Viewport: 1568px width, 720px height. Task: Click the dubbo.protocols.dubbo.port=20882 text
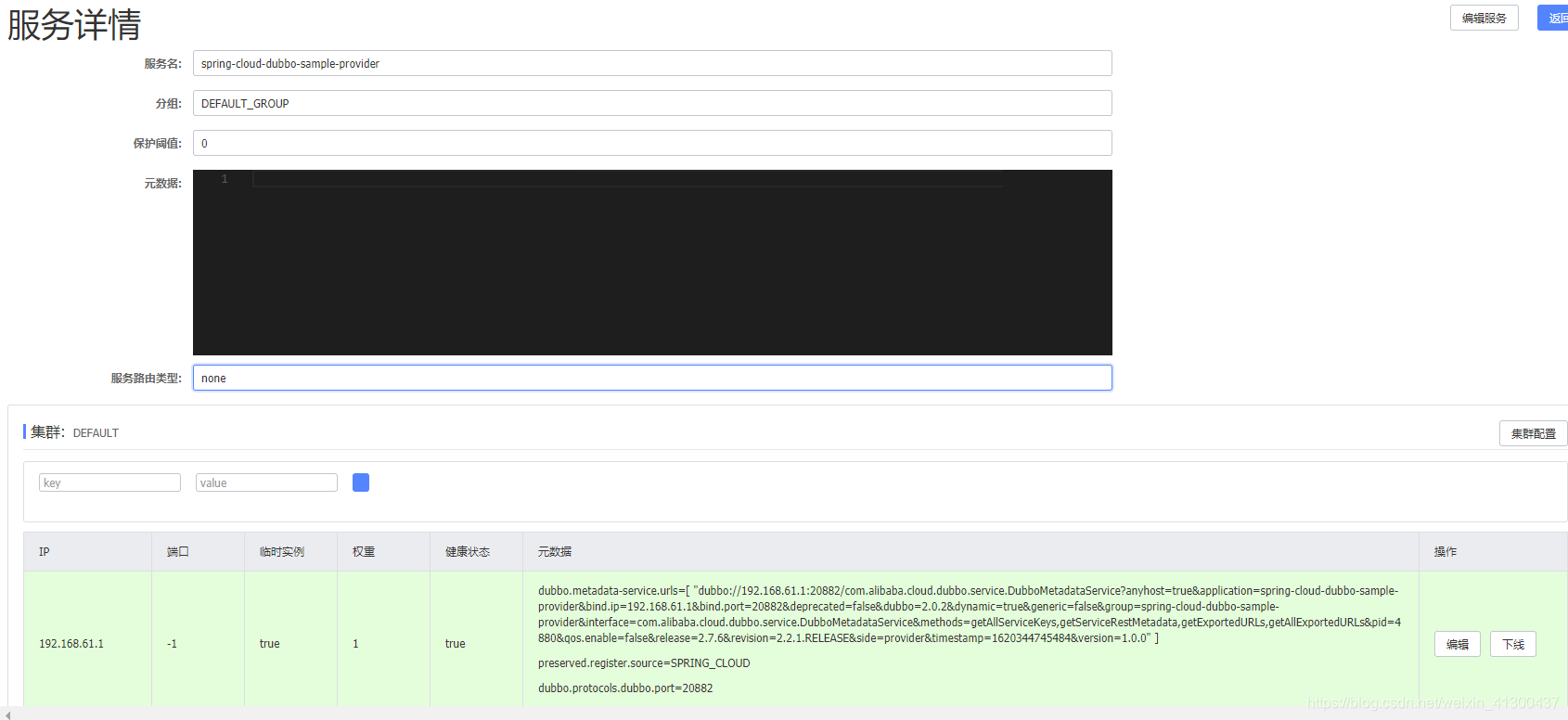[x=625, y=688]
